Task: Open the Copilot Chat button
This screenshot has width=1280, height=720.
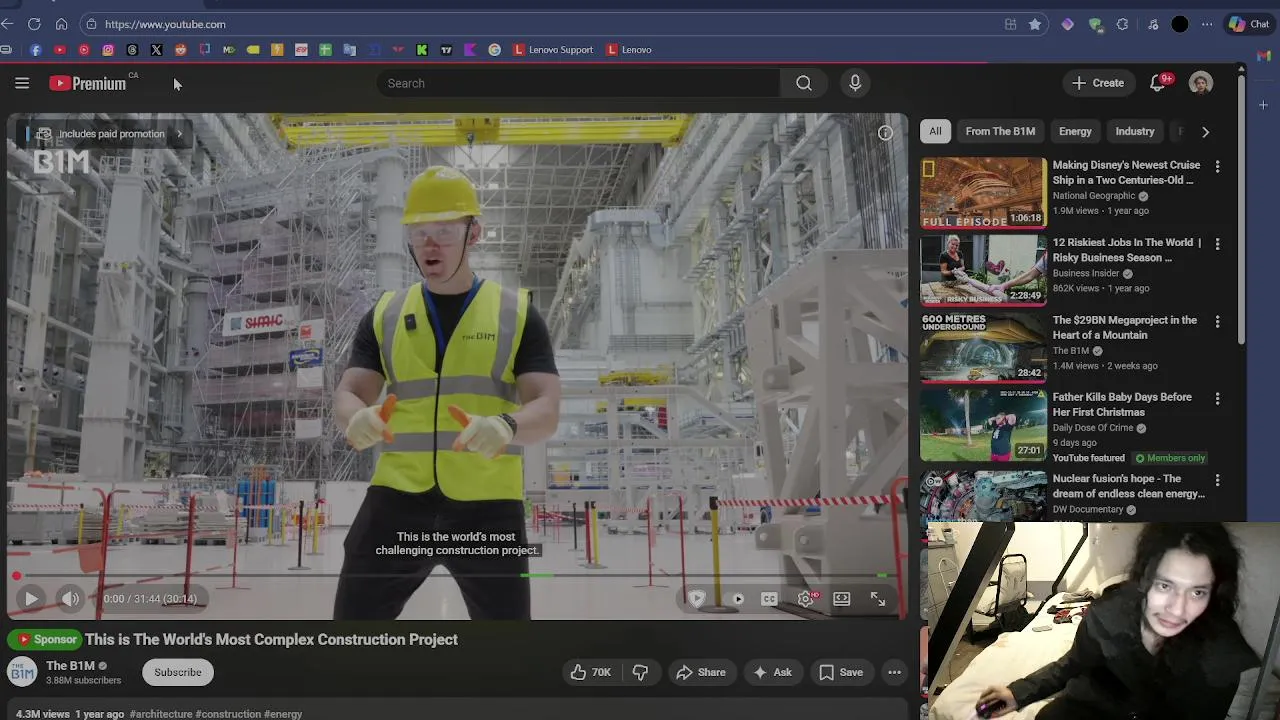Action: [1249, 24]
